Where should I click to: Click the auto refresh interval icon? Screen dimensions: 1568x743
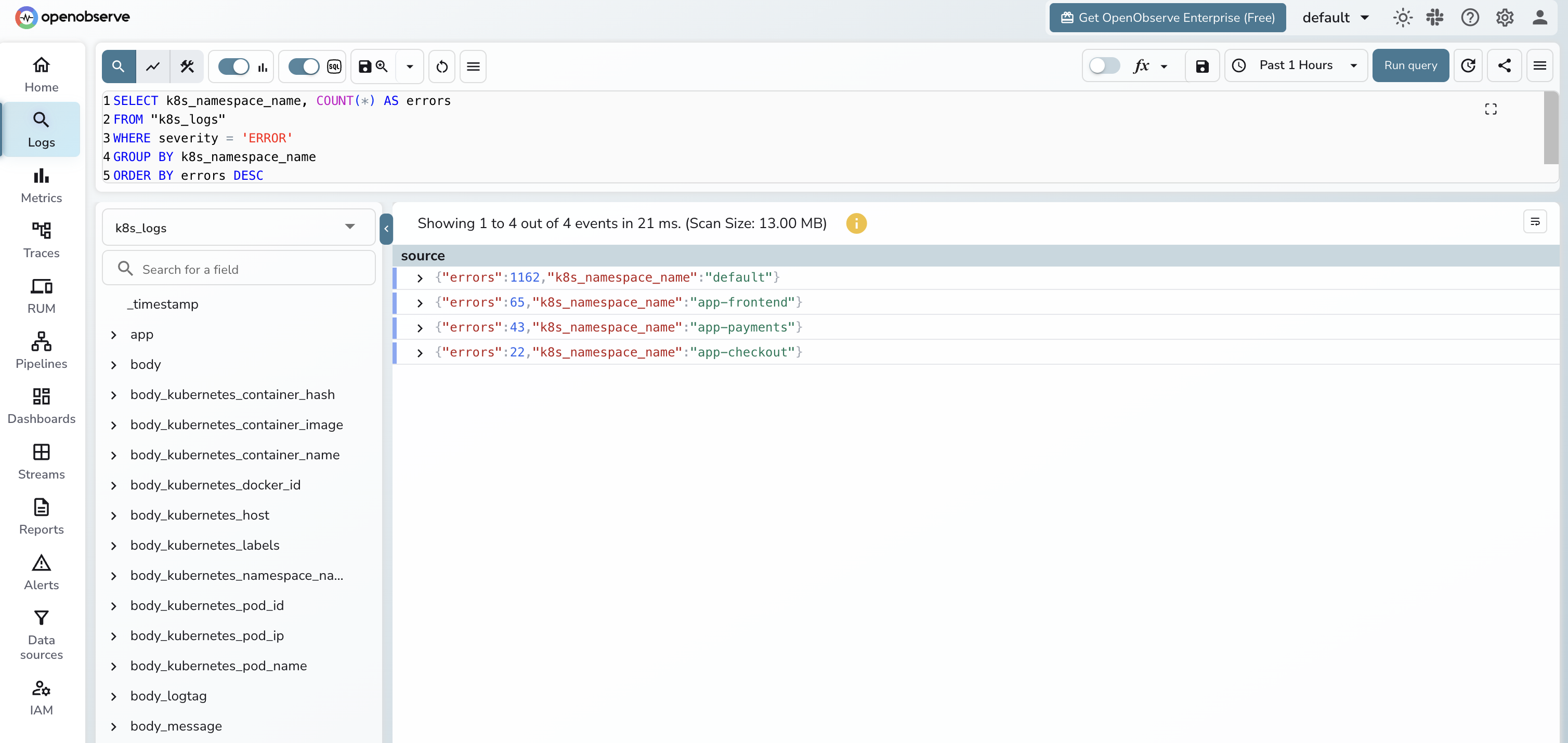click(x=1468, y=65)
